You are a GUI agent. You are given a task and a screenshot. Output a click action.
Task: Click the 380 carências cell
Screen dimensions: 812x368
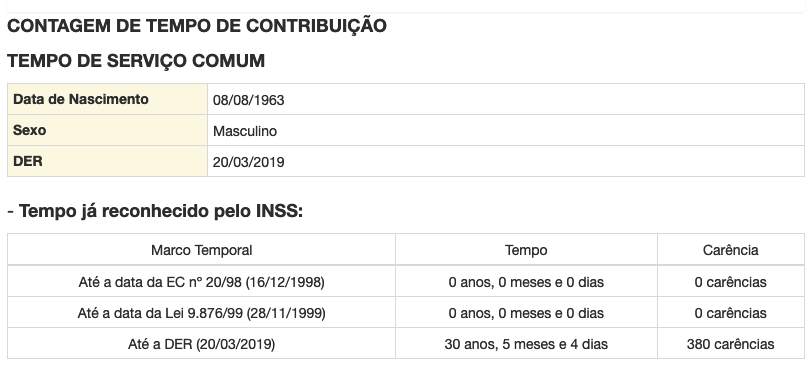point(731,344)
